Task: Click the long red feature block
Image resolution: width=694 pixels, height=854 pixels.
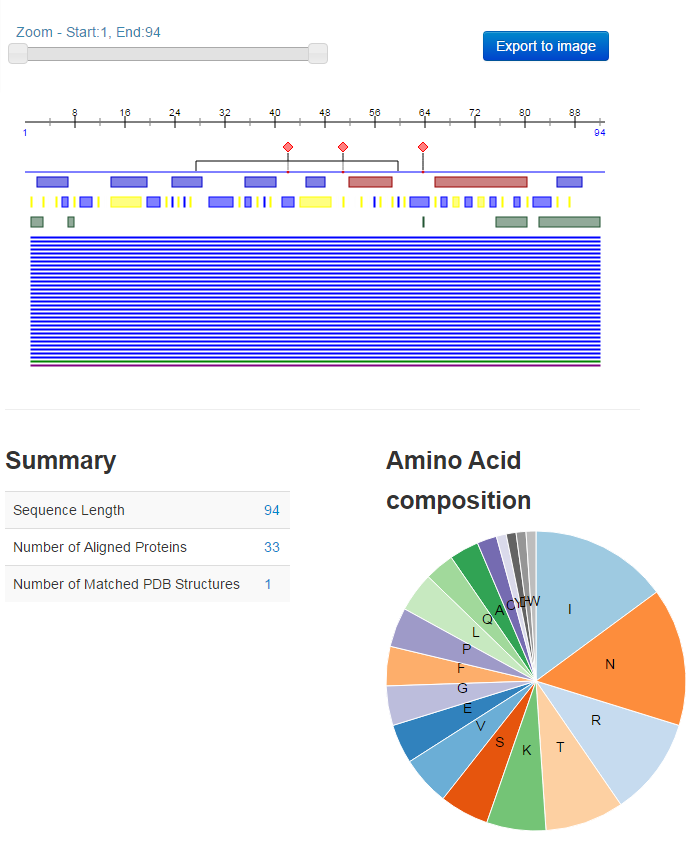Action: [x=480, y=182]
